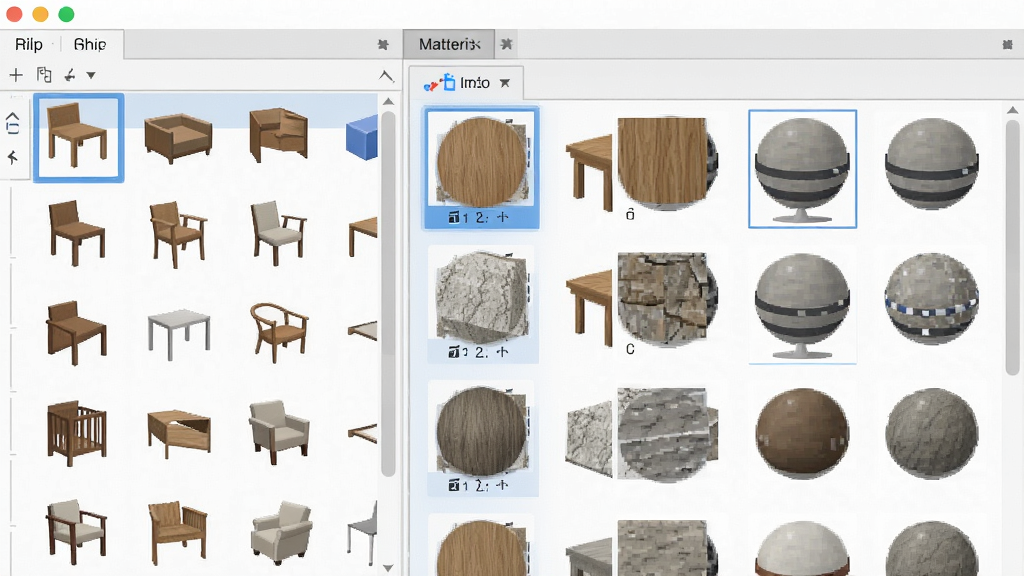Screen dimensions: 1024x576
Task: Click up arrow on materials panel scrollbar
Action: pos(1012,110)
